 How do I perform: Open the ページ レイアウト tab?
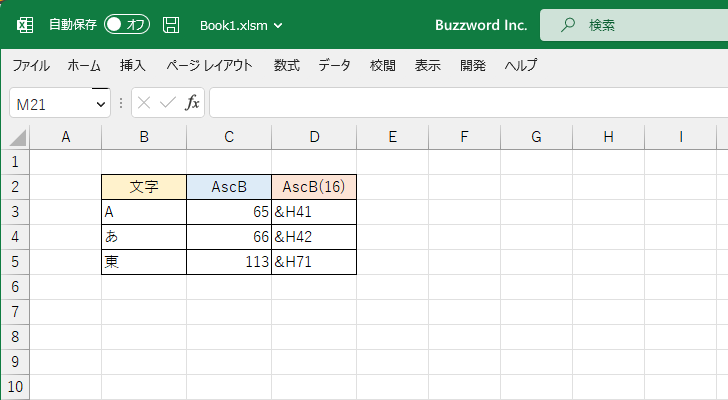tap(209, 65)
